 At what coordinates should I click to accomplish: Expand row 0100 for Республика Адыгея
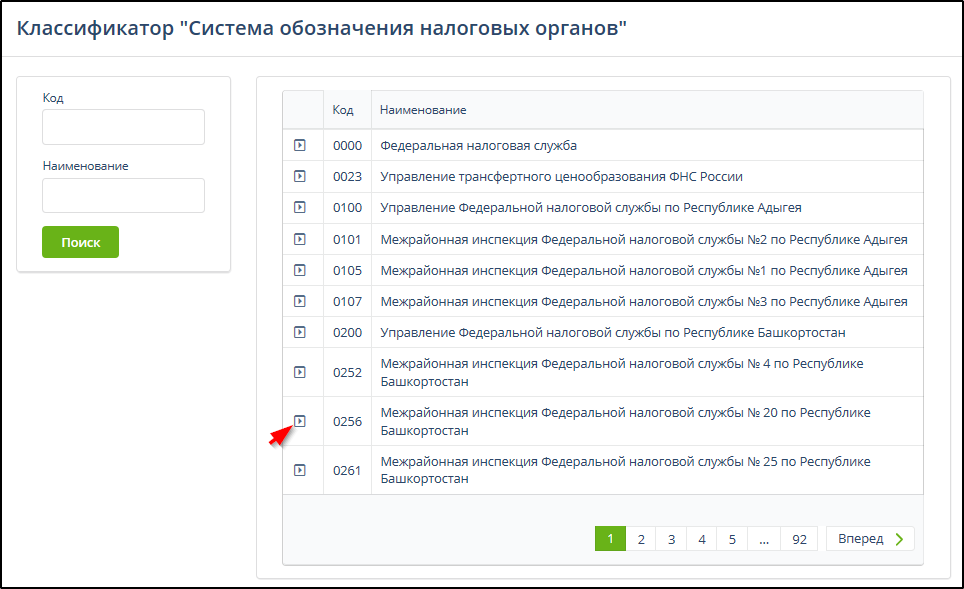coord(299,207)
